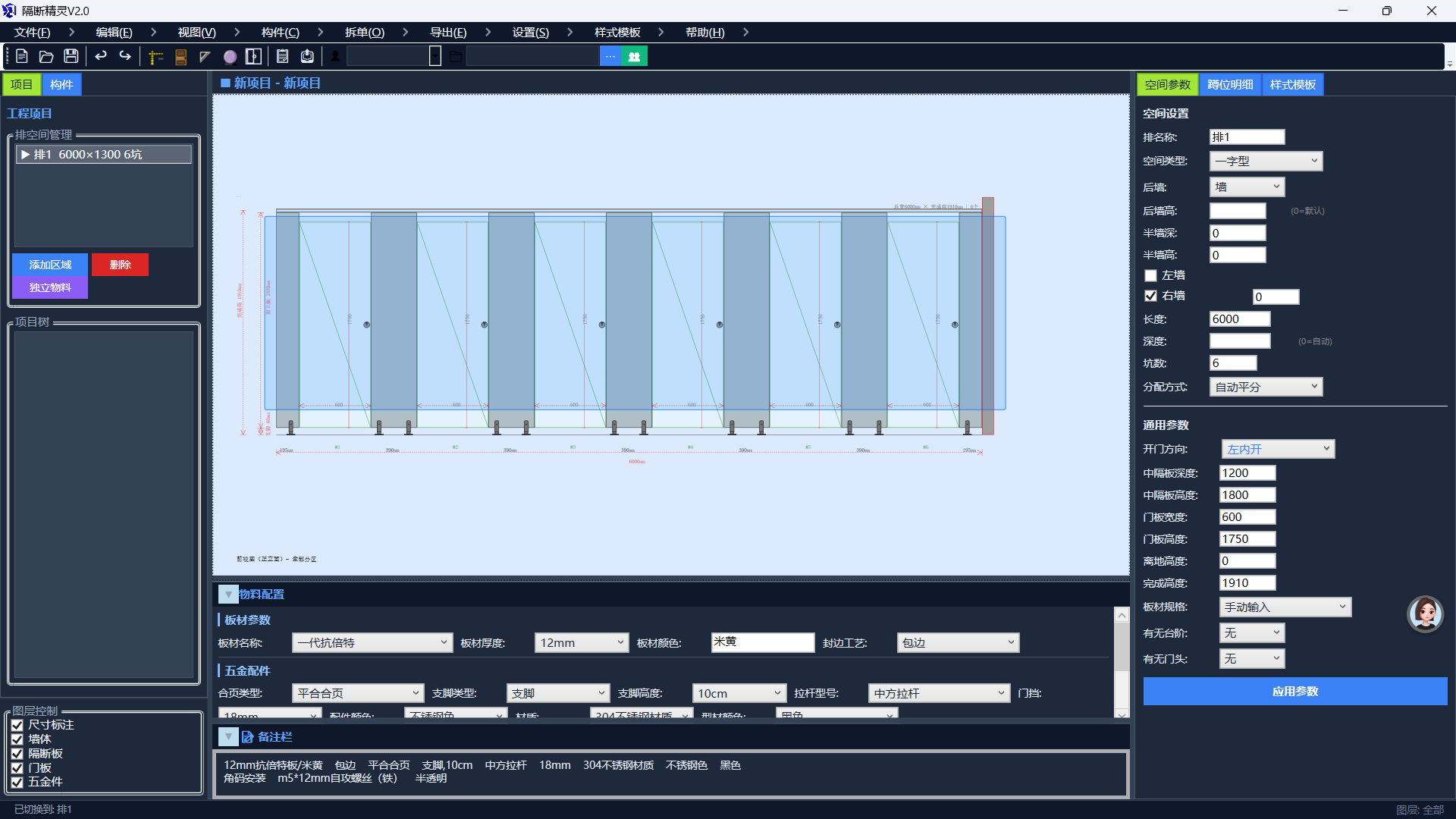Open the 拉杆型号 dropdown

939,693
